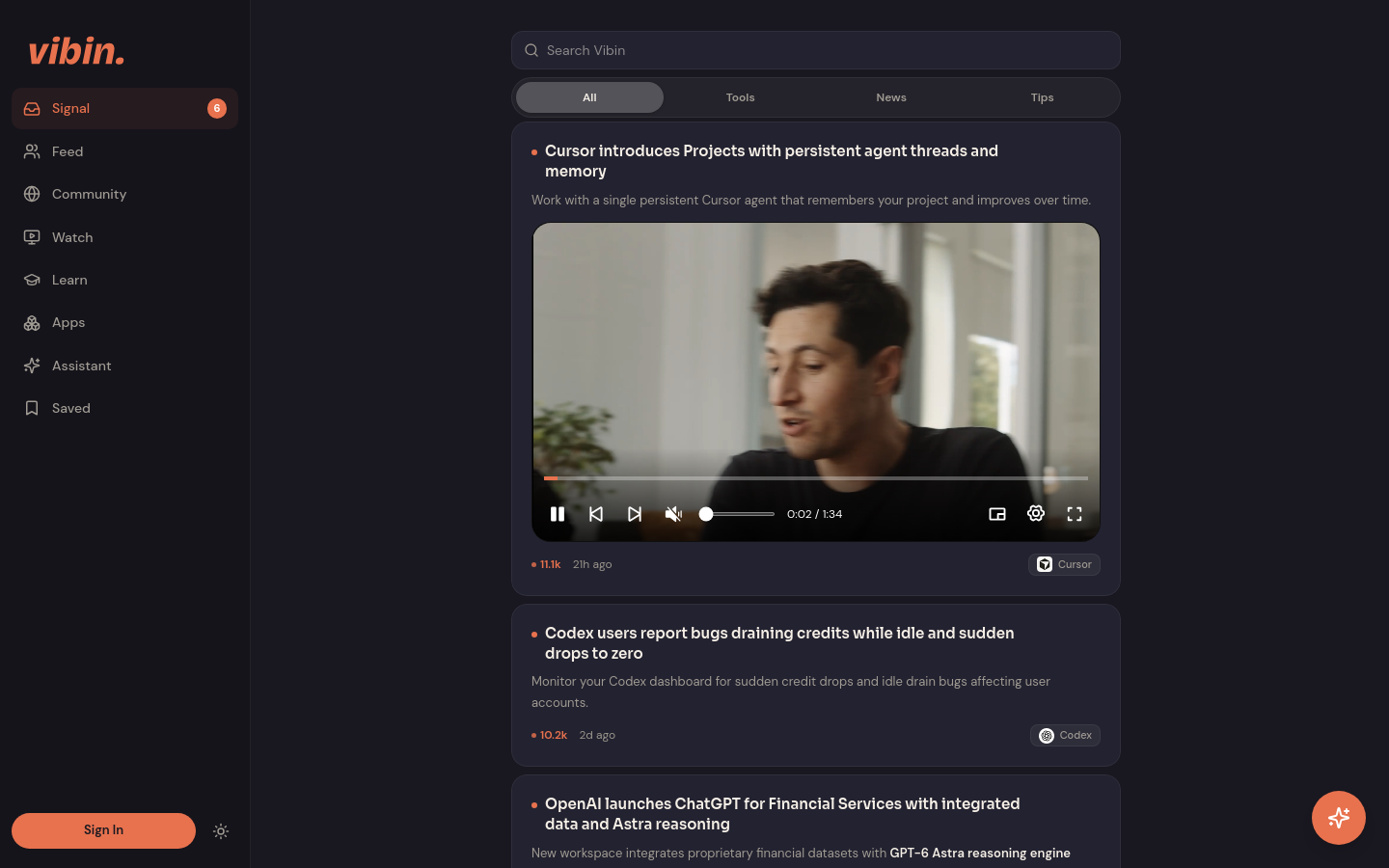Focus the Search Vibin field
Screen dimensions: 1389x868
(x=816, y=50)
